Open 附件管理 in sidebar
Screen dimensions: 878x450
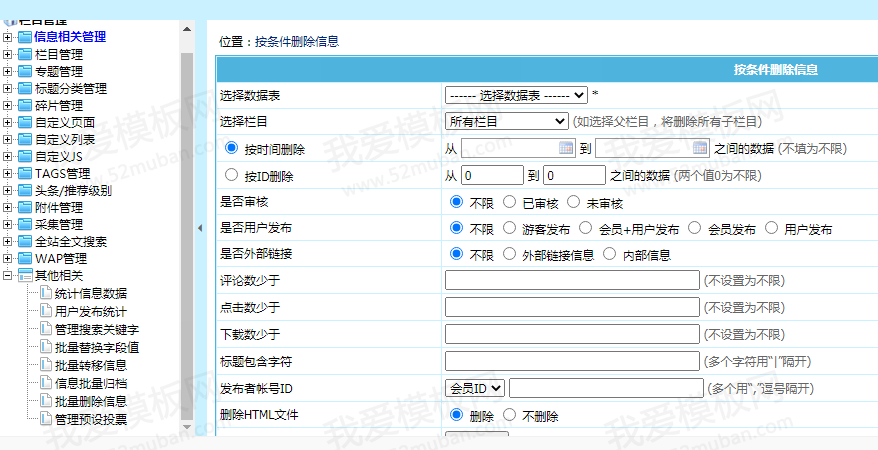click(x=59, y=208)
